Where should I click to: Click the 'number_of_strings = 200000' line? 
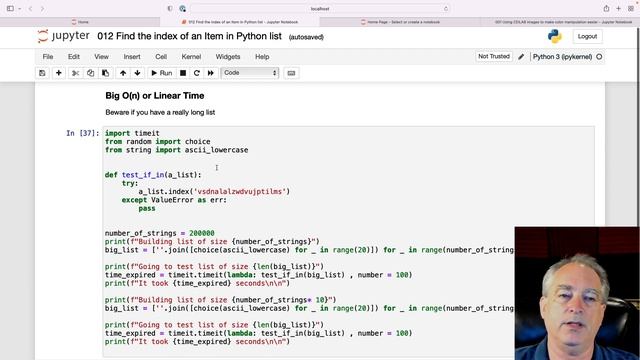pyautogui.click(x=160, y=233)
